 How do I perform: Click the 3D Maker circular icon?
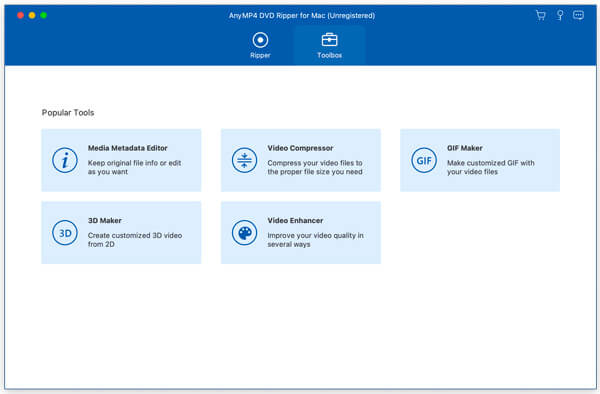coord(65,233)
